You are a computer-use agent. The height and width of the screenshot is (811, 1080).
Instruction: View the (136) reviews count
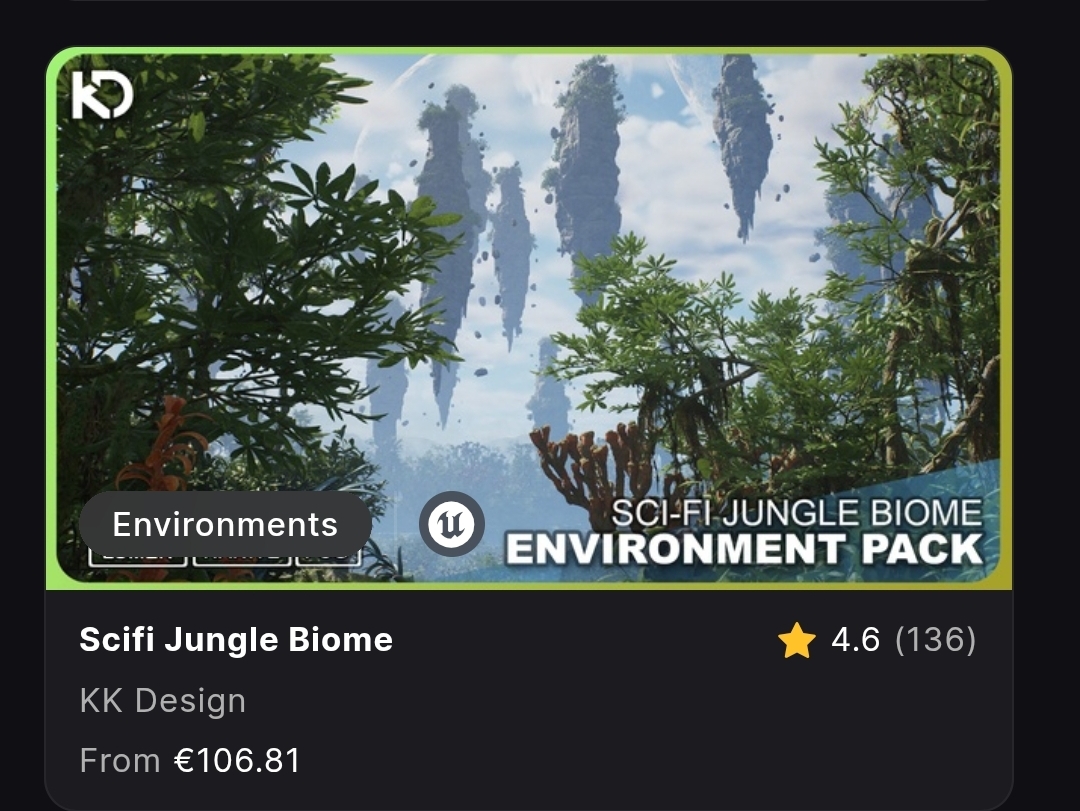(935, 640)
